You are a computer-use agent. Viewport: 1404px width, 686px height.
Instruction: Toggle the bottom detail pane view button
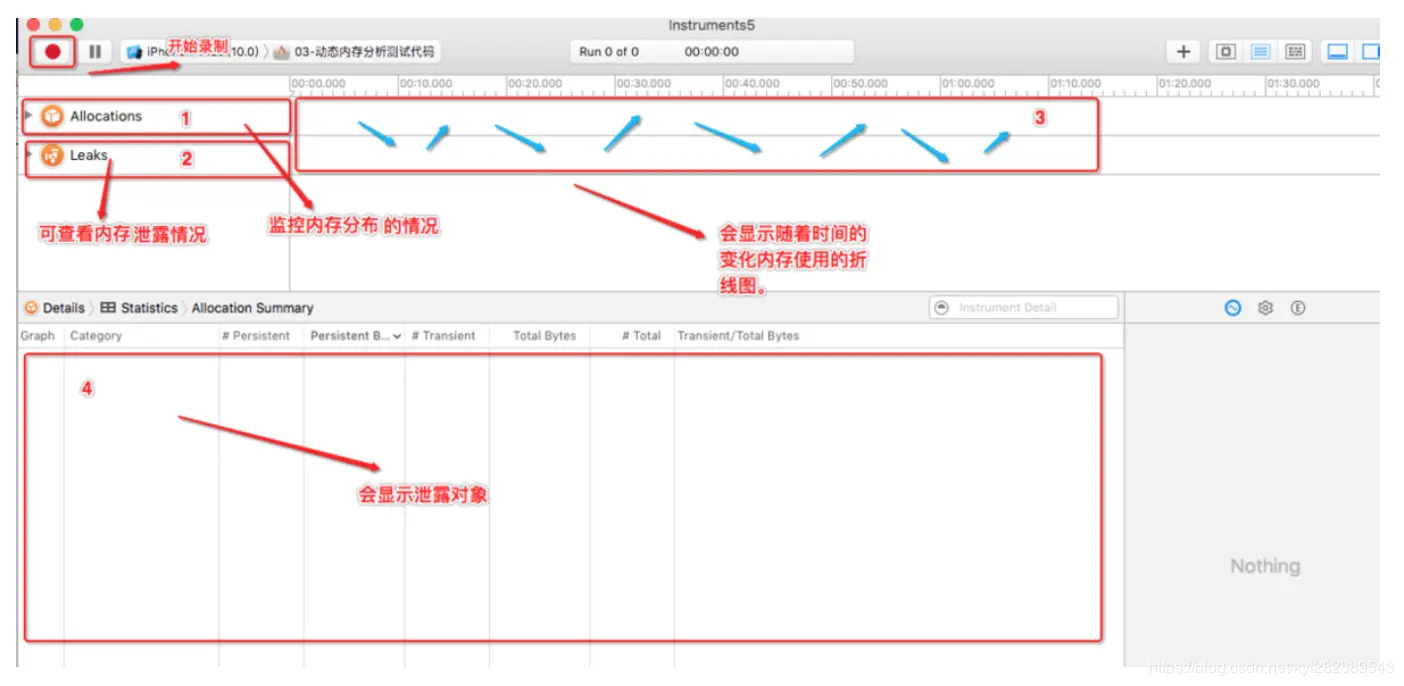click(x=1337, y=51)
